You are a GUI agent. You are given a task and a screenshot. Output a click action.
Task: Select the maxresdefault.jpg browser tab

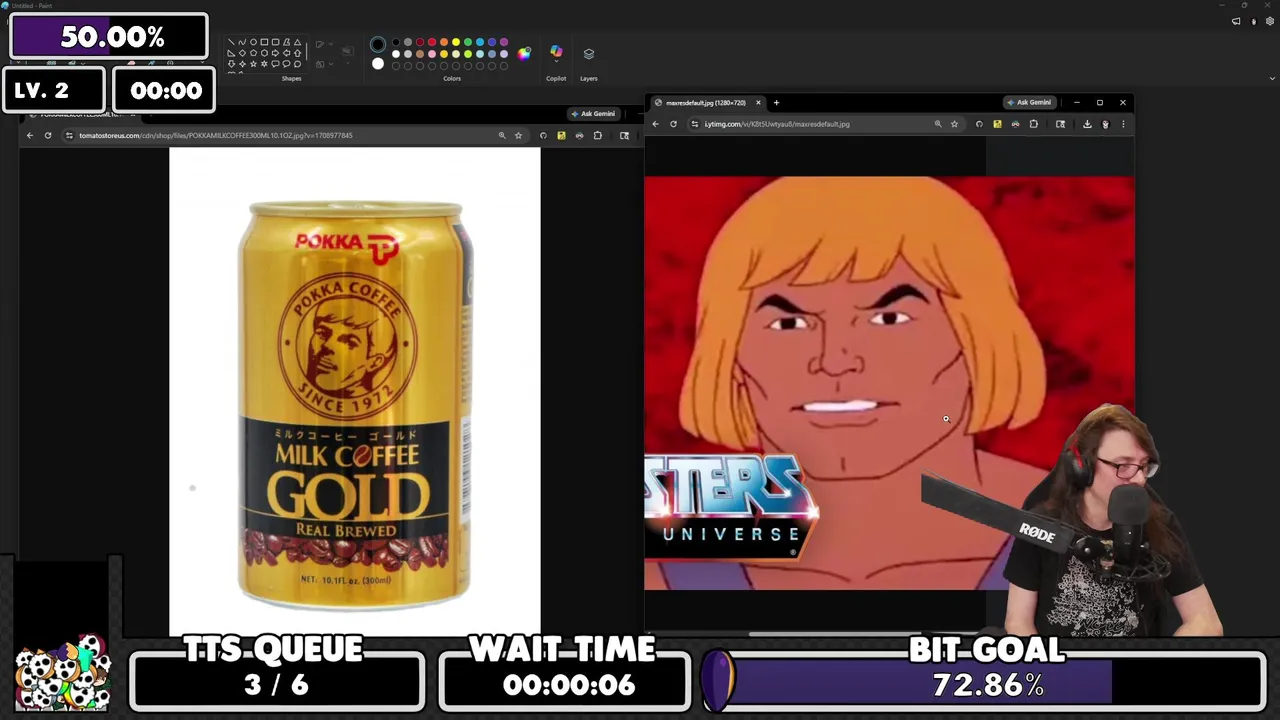click(x=707, y=102)
